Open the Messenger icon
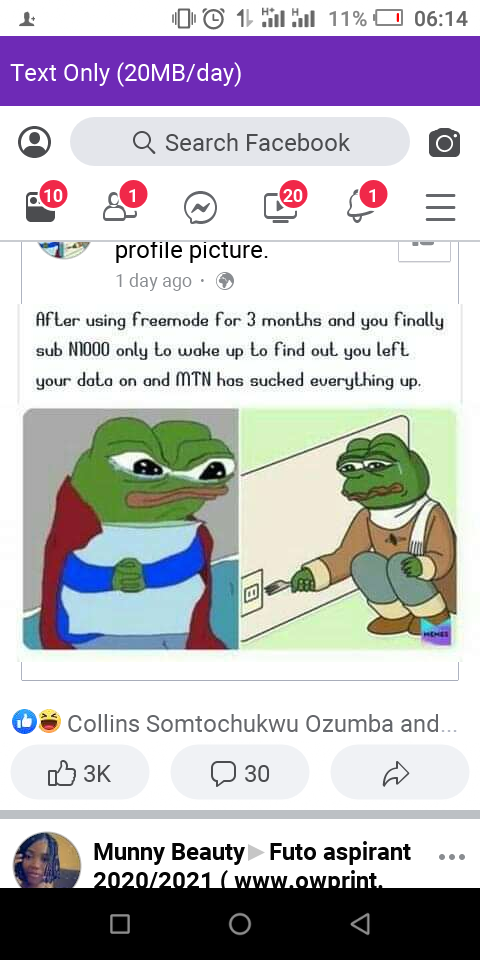Viewport: 480px width, 960px height. [x=200, y=208]
